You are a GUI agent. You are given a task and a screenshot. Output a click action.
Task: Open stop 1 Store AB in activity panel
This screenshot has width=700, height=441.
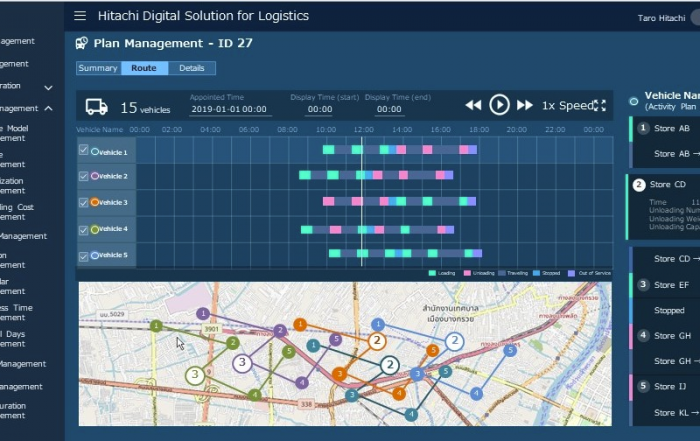pos(665,129)
